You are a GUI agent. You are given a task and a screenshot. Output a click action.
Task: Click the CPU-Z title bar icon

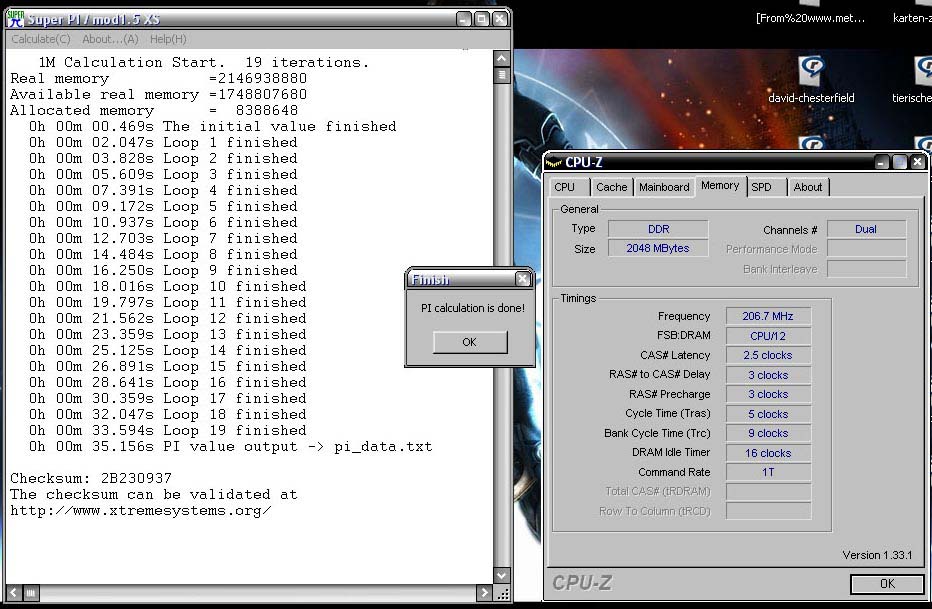554,162
